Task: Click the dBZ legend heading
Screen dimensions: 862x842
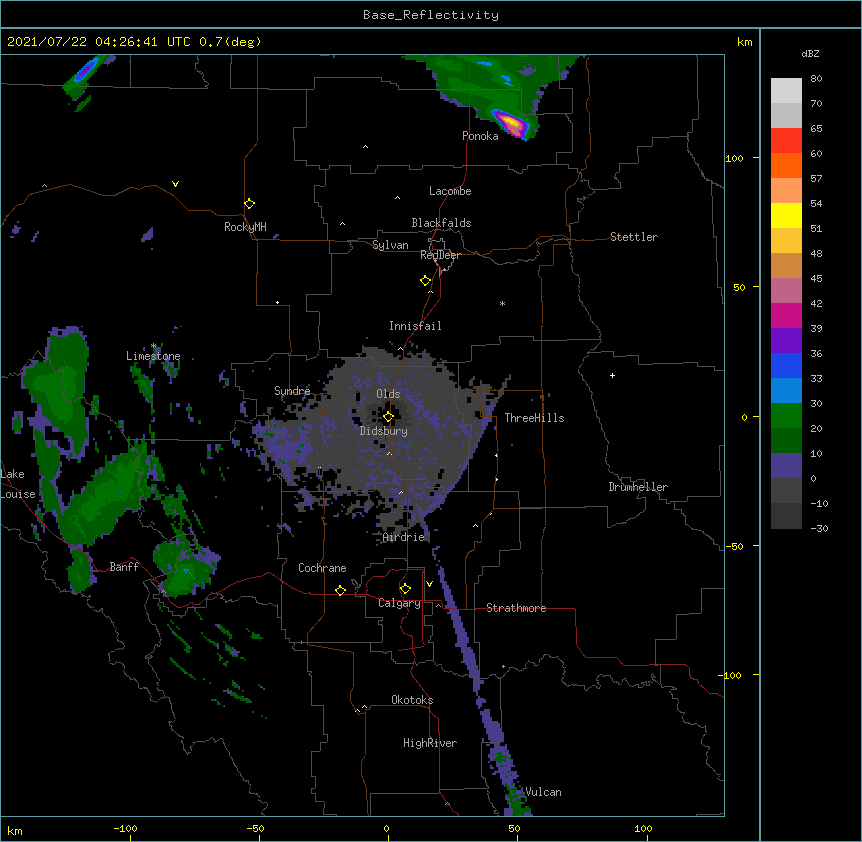Action: coord(810,54)
